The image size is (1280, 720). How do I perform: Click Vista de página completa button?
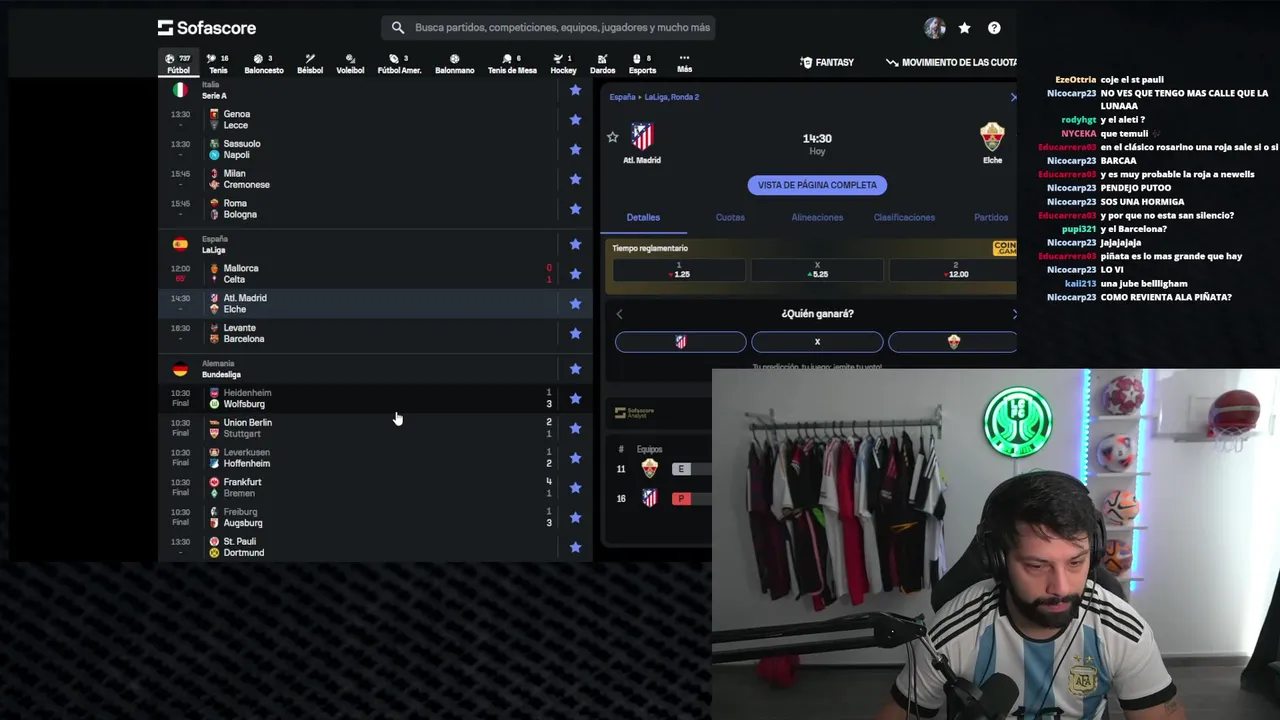tap(817, 185)
